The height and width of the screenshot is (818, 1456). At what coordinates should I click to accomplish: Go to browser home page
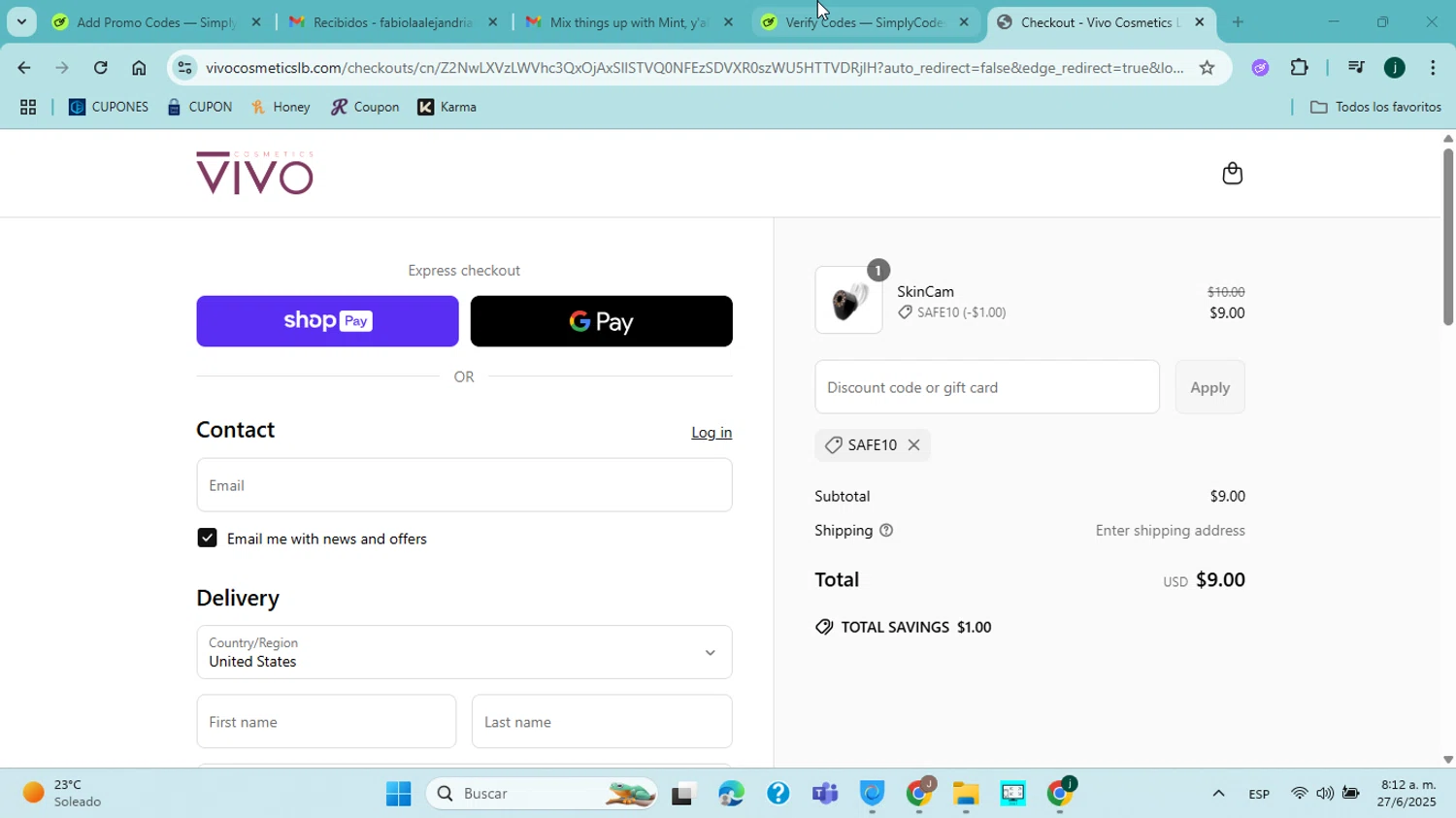point(139,68)
